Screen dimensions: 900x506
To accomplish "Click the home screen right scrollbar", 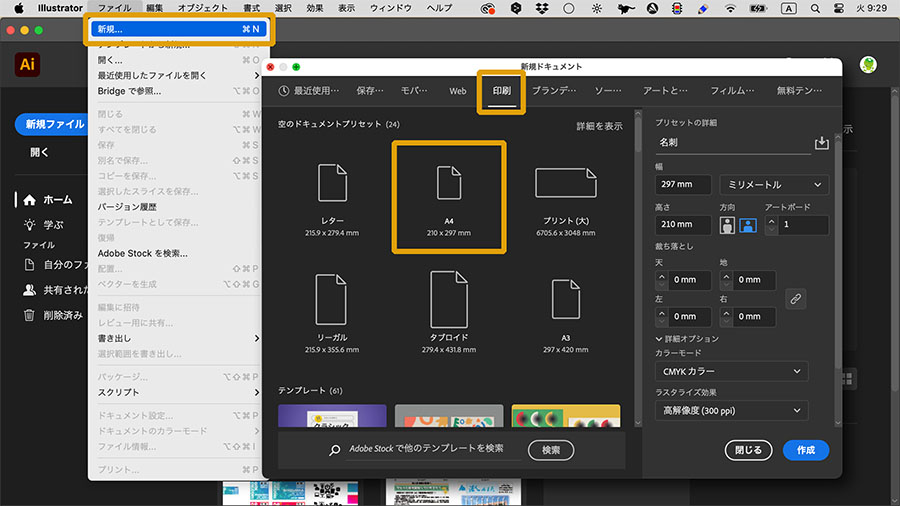I will (895, 241).
